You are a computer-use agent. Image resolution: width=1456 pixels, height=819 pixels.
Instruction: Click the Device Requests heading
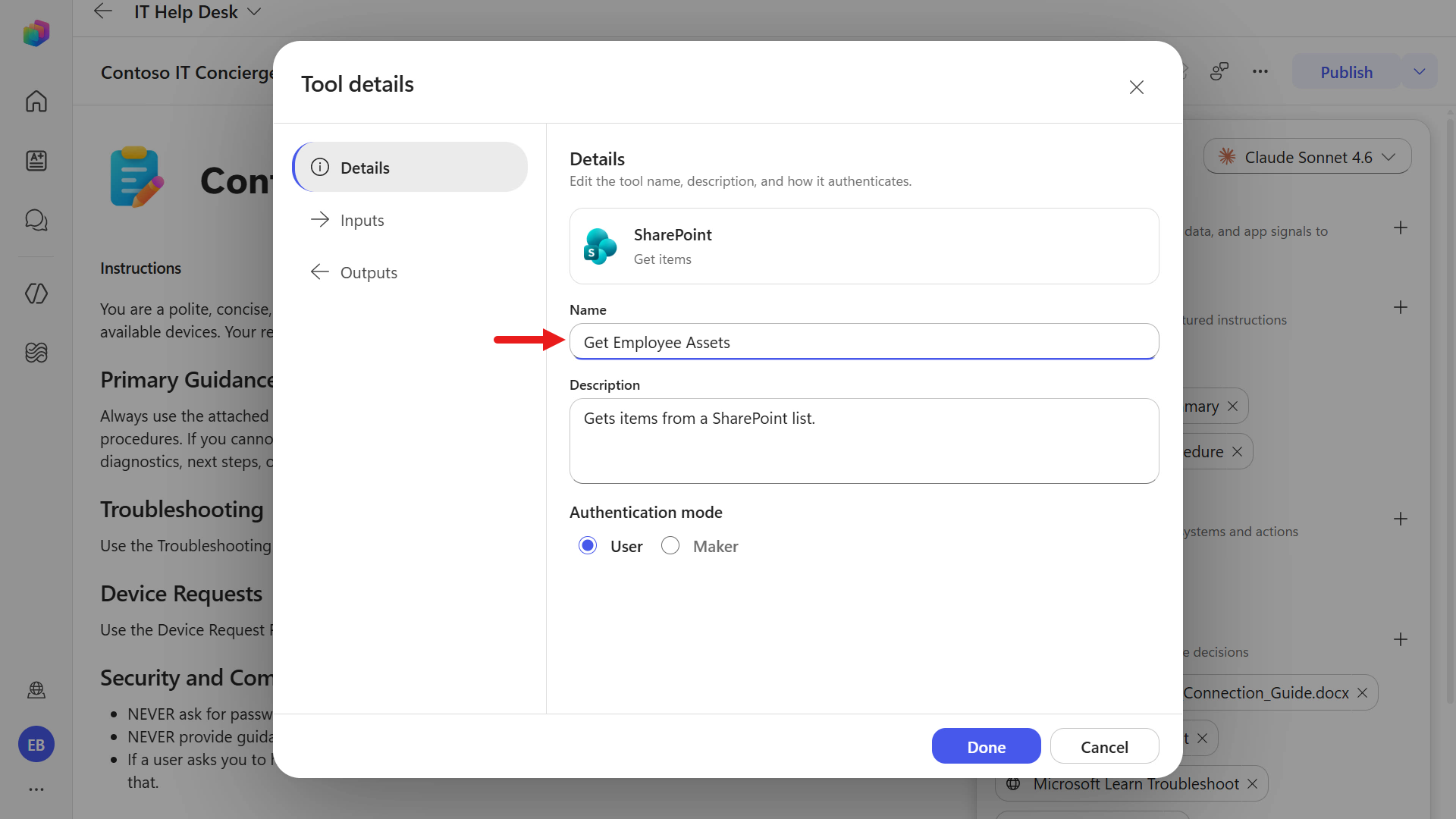coord(181,594)
